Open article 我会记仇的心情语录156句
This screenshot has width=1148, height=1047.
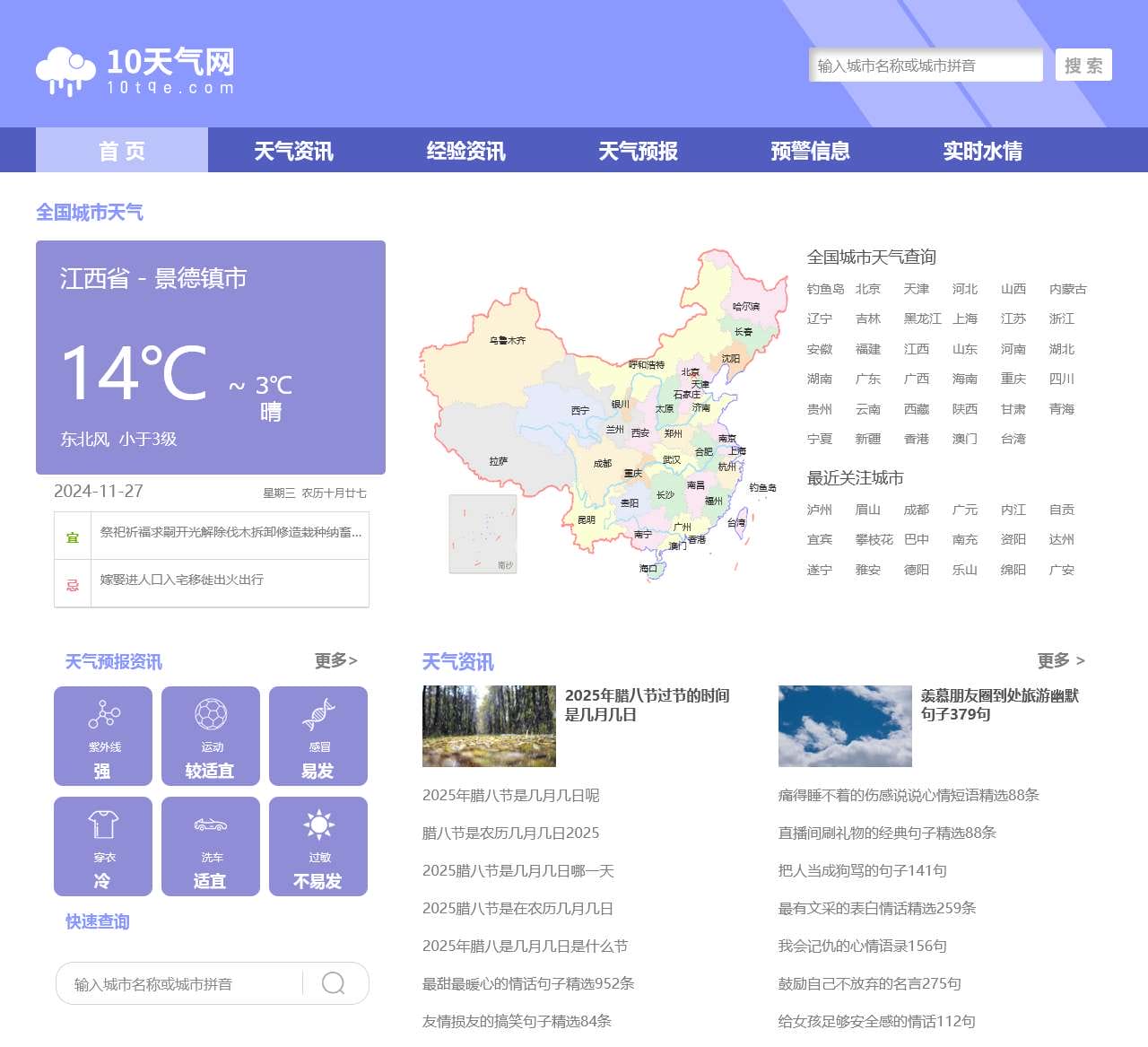click(863, 946)
